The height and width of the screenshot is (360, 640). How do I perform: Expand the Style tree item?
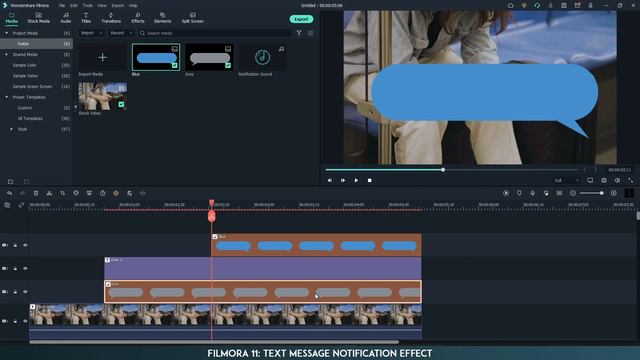pyautogui.click(x=11, y=129)
